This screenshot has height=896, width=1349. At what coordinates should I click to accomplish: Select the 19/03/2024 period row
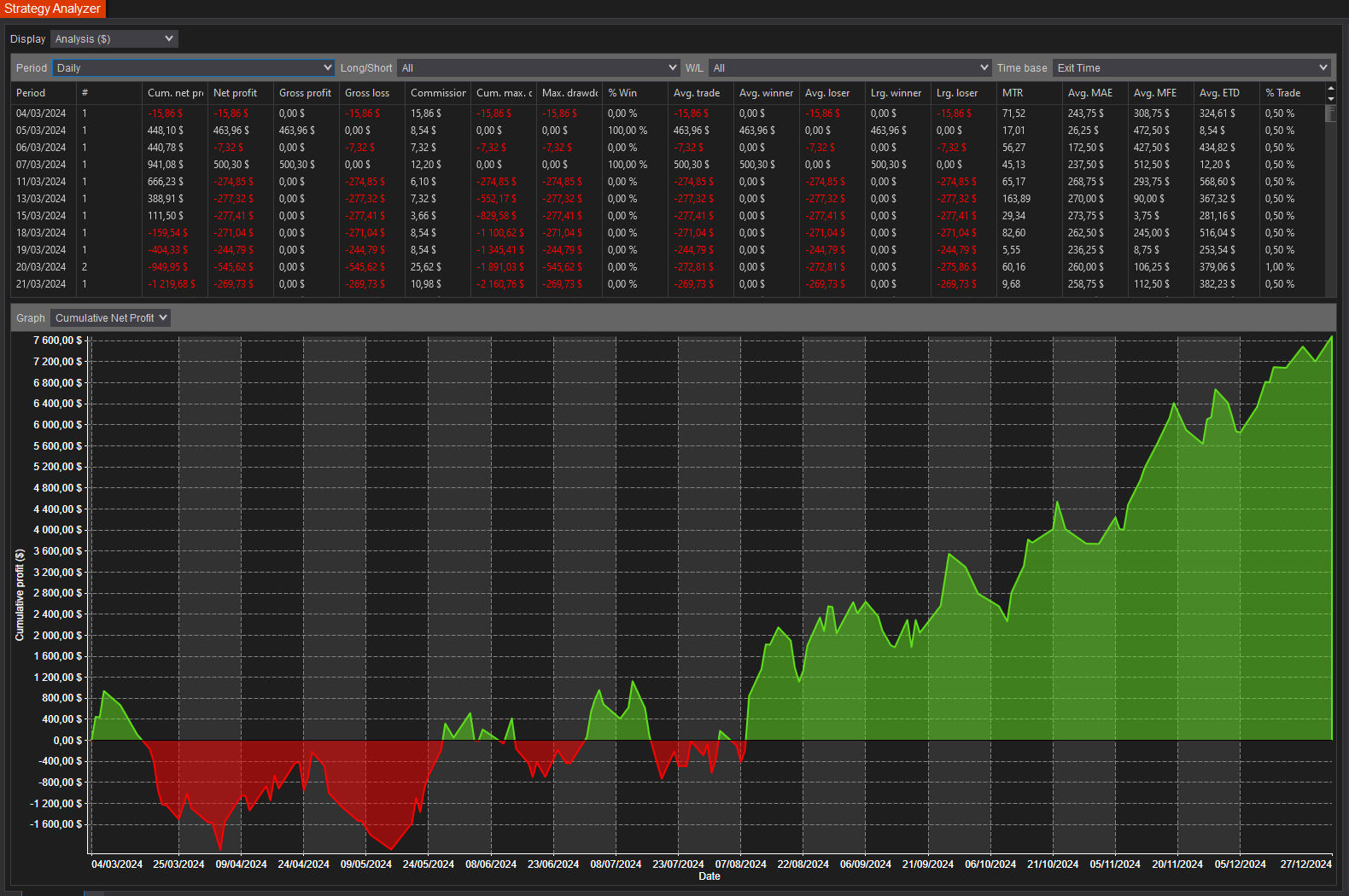click(x=668, y=250)
